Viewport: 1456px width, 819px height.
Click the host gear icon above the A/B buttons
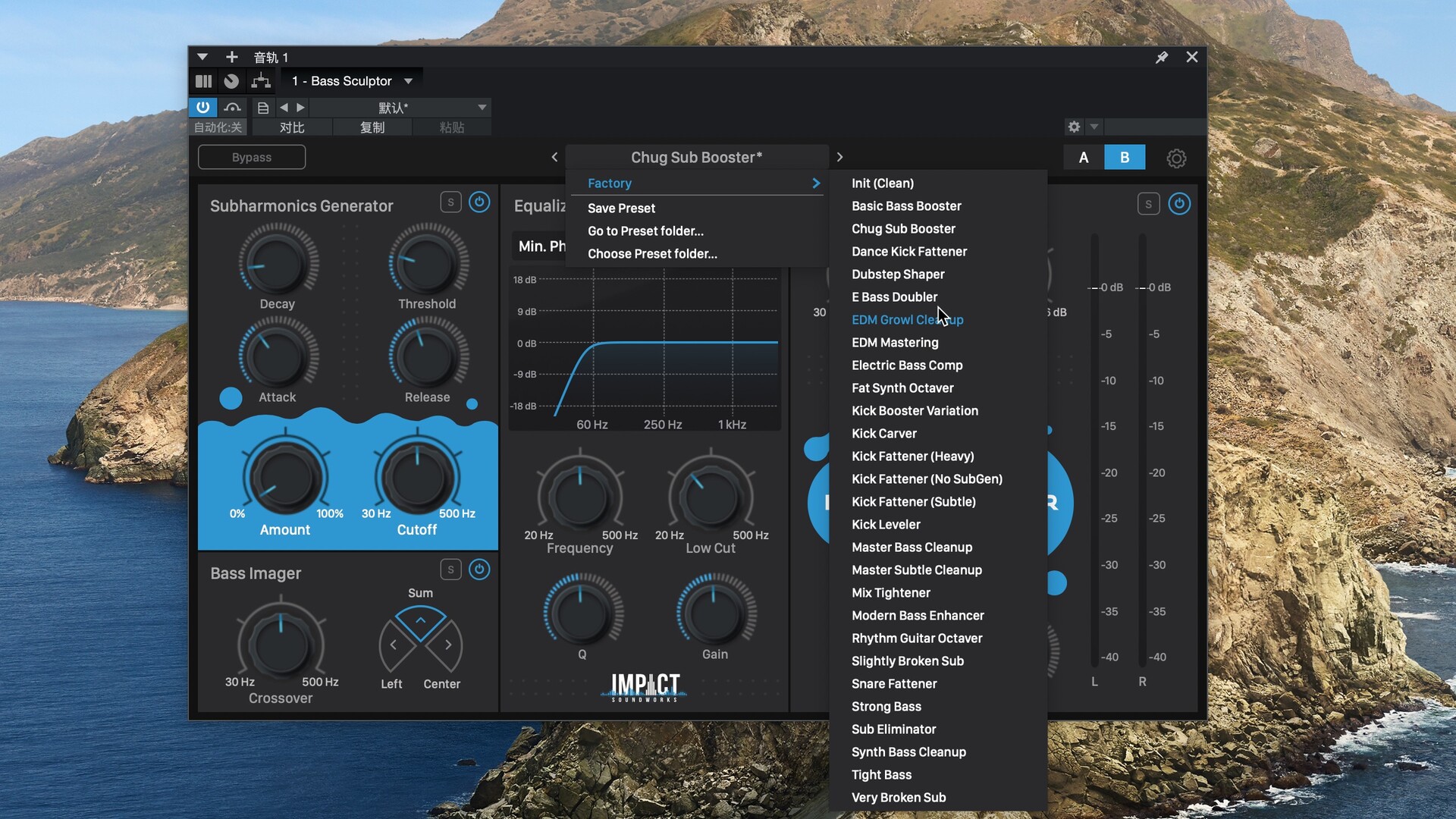(x=1074, y=127)
